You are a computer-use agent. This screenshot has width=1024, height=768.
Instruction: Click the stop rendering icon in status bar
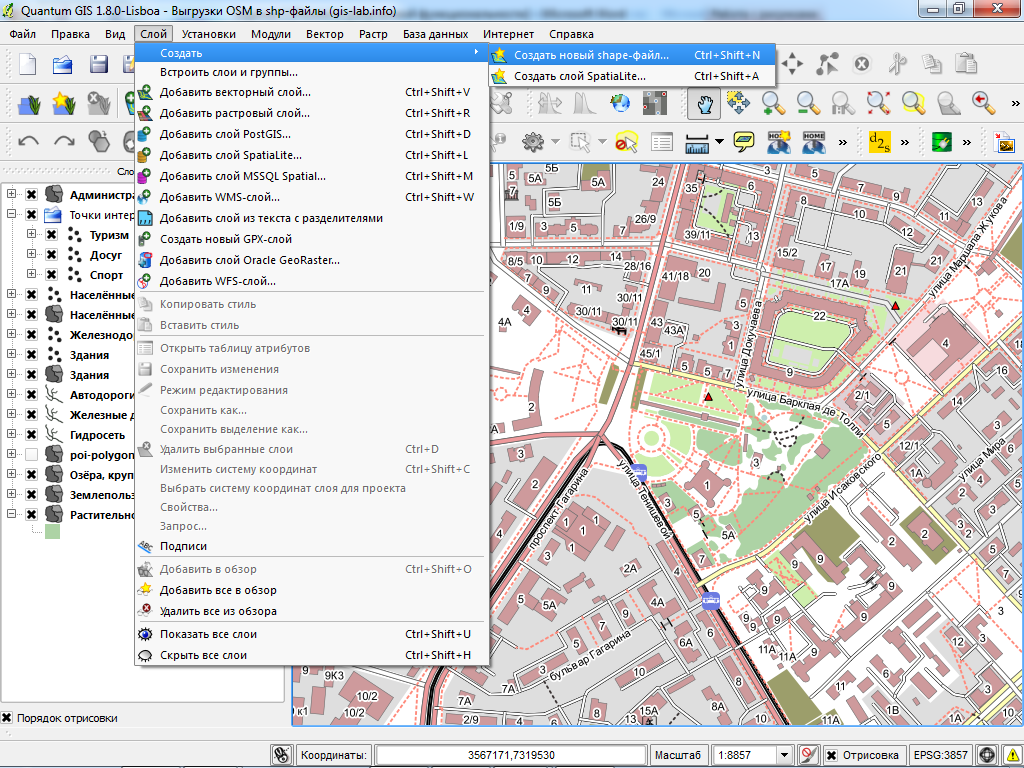[x=808, y=755]
